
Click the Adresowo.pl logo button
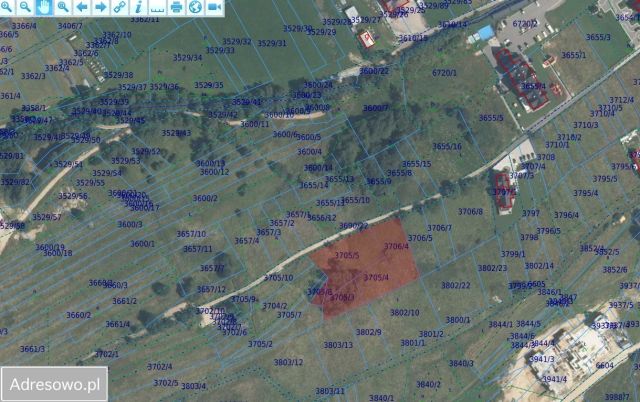54,384
